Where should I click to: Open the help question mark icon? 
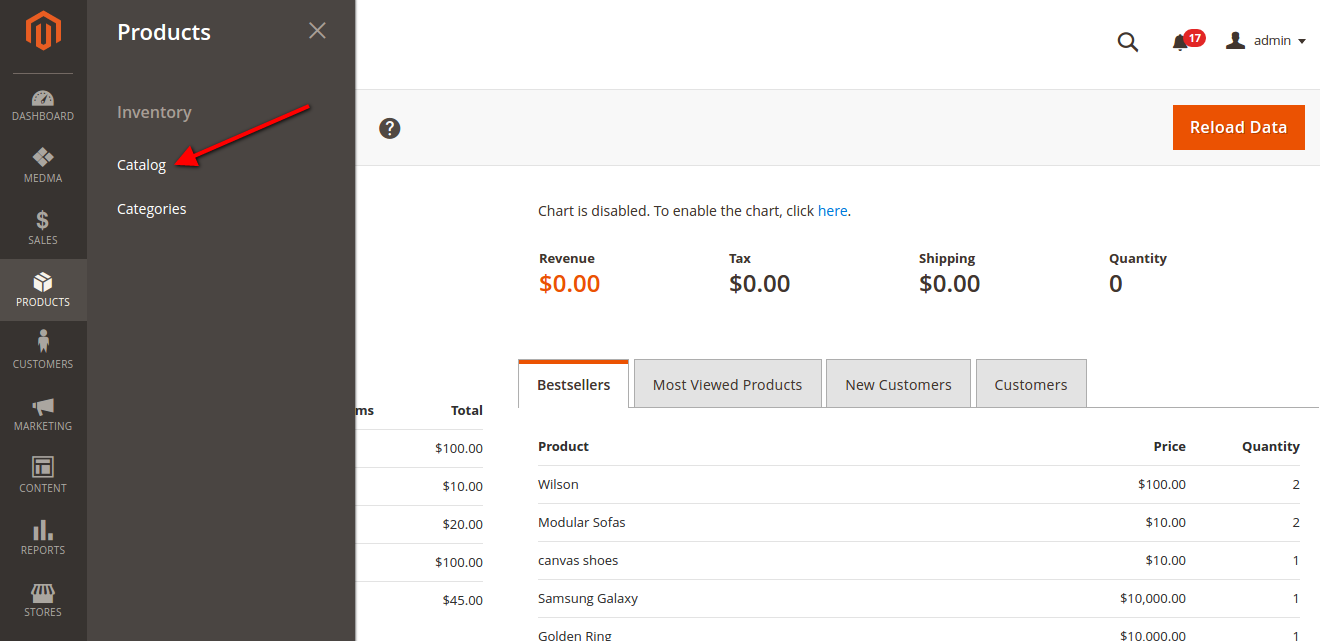coord(389,128)
